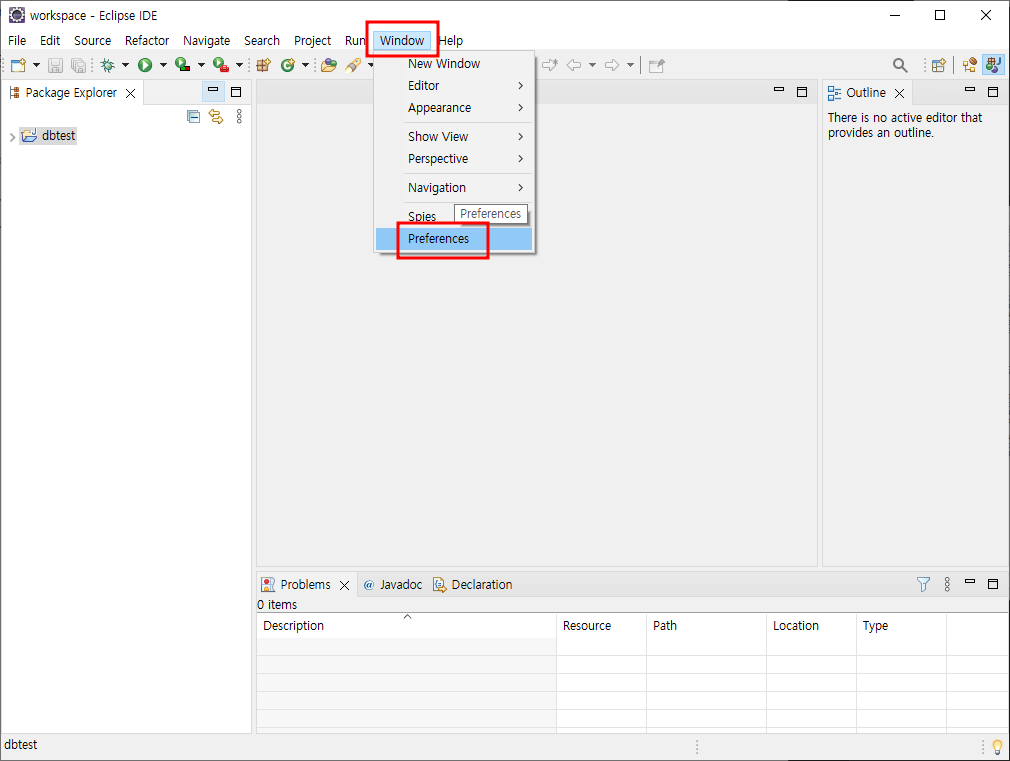Switch to the Declaration tab

[x=473, y=584]
